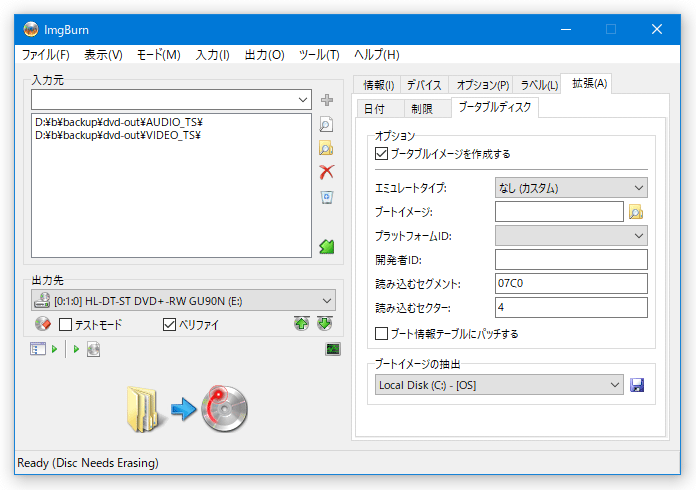Viewport: 696px width, 490px height.
Task: Open the モード(M) menu
Action: pos(158,55)
